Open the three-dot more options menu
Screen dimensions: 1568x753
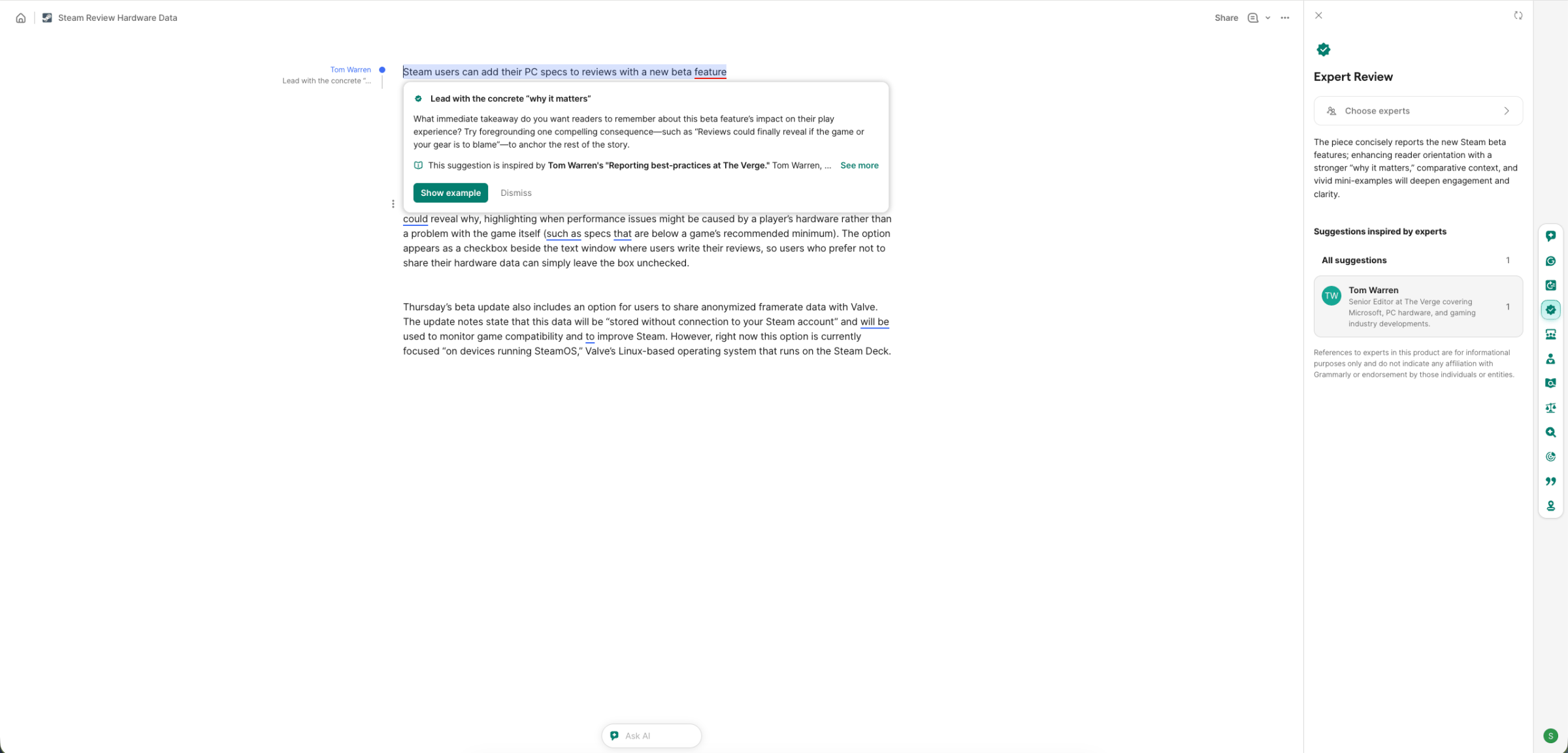click(1284, 18)
